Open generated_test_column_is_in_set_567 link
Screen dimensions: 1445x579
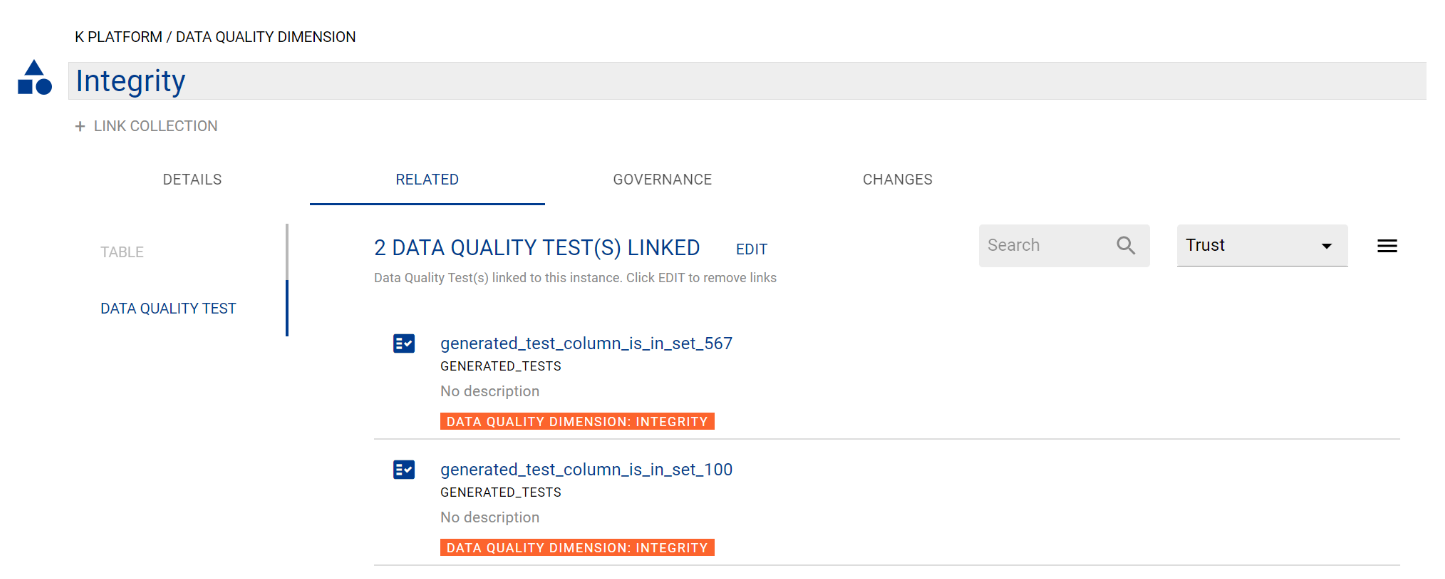click(x=586, y=344)
